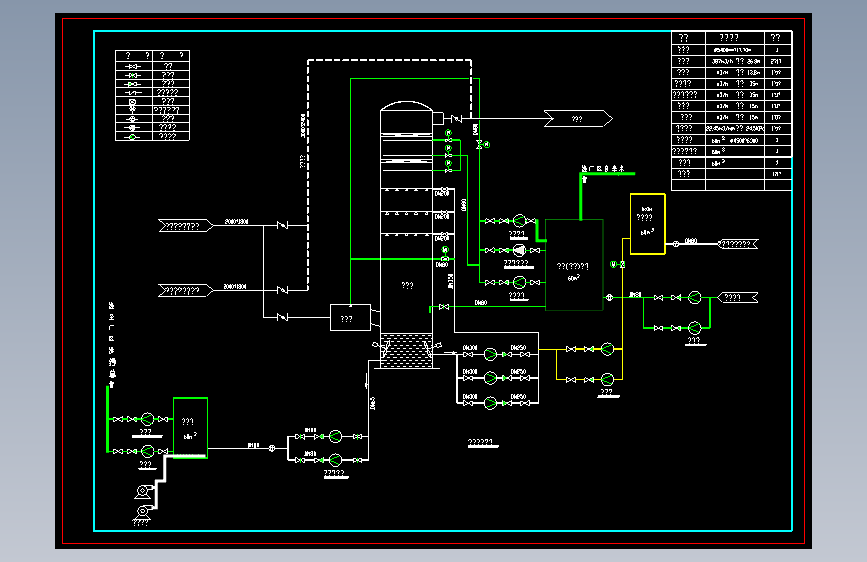Select the lower pump on the right green branch
The height and width of the screenshot is (562, 867).
point(694,328)
